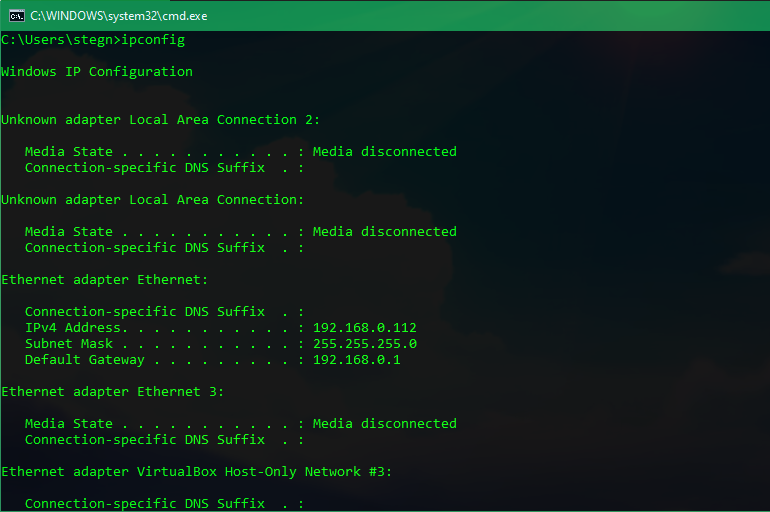Click the C:\WINDOWS\system32\cmd.exe window title text
This screenshot has height=512, width=770.
pos(119,16)
